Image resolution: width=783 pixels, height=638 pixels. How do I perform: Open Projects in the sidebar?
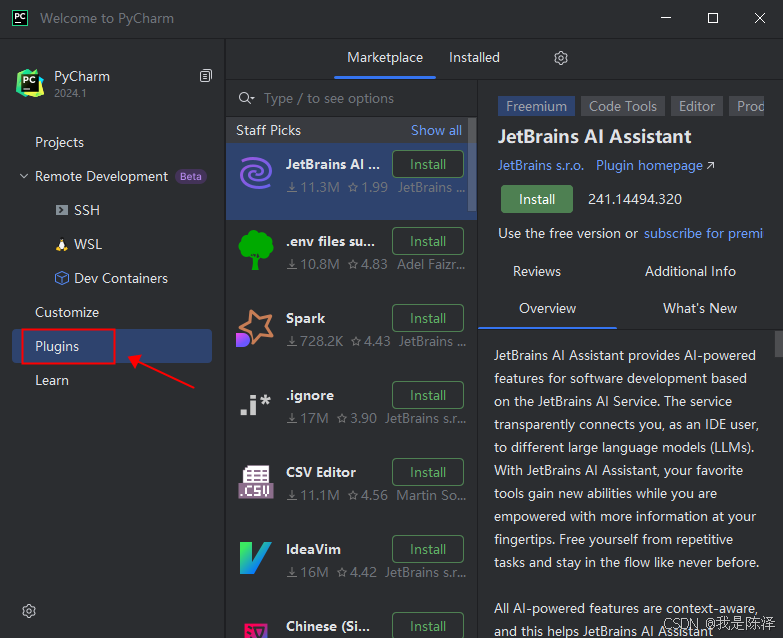(59, 142)
